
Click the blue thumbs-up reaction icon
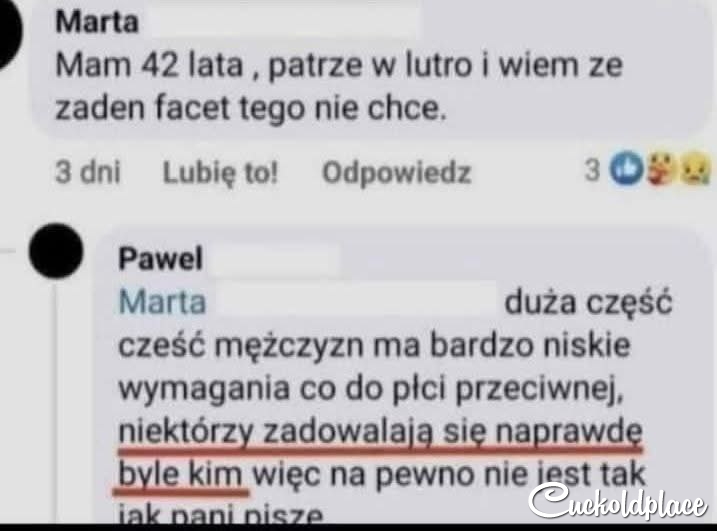[x=627, y=169]
